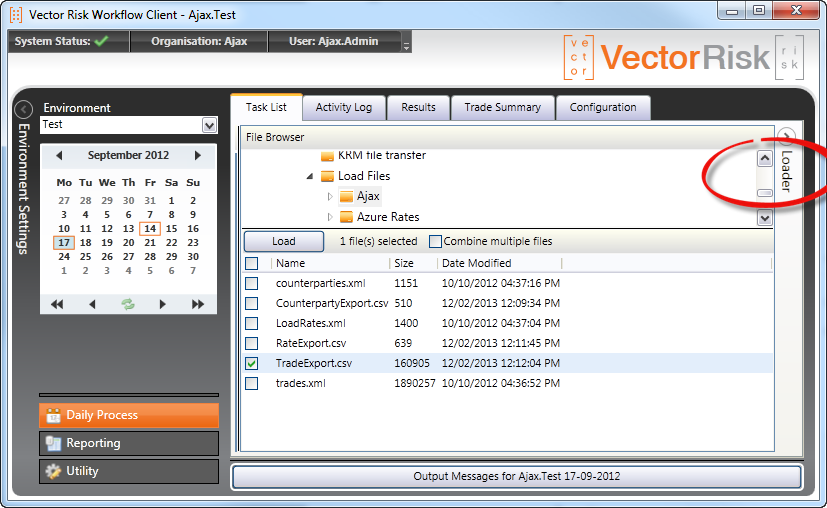Sort files by Date Modified column header
827x508 pixels.
tap(477, 263)
